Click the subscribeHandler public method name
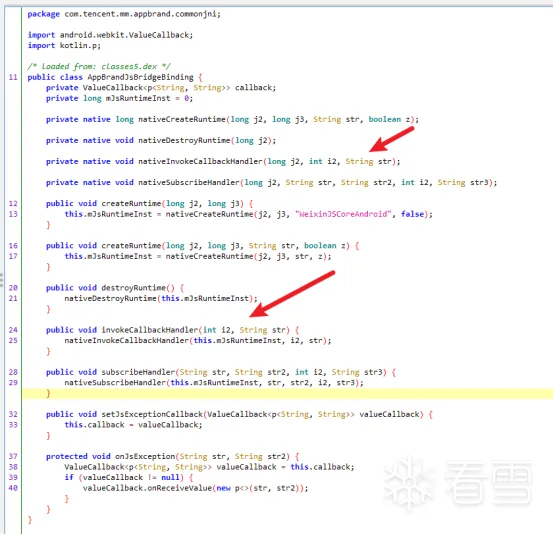This screenshot has width=554, height=535. click(138, 372)
